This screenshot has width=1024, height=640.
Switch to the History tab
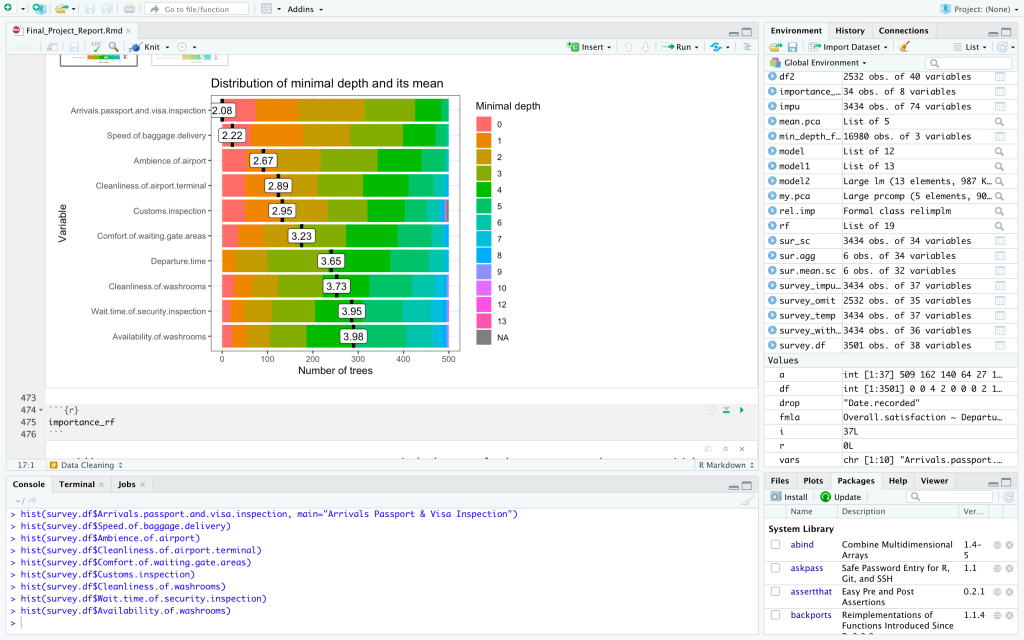coord(850,31)
